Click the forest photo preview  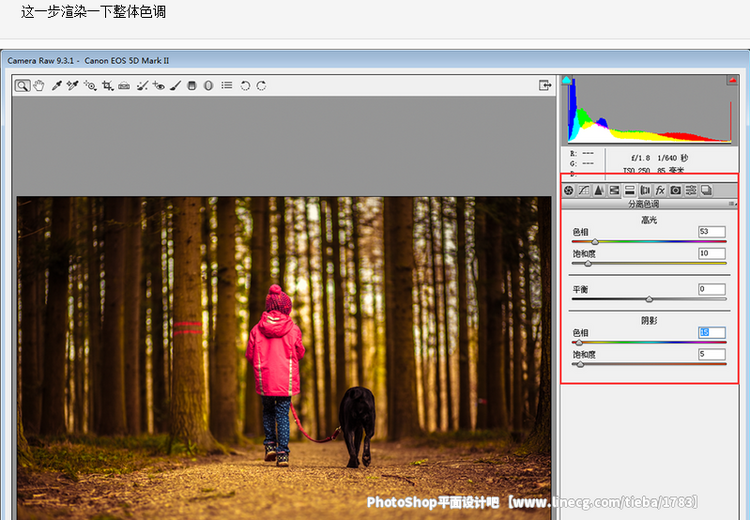284,358
